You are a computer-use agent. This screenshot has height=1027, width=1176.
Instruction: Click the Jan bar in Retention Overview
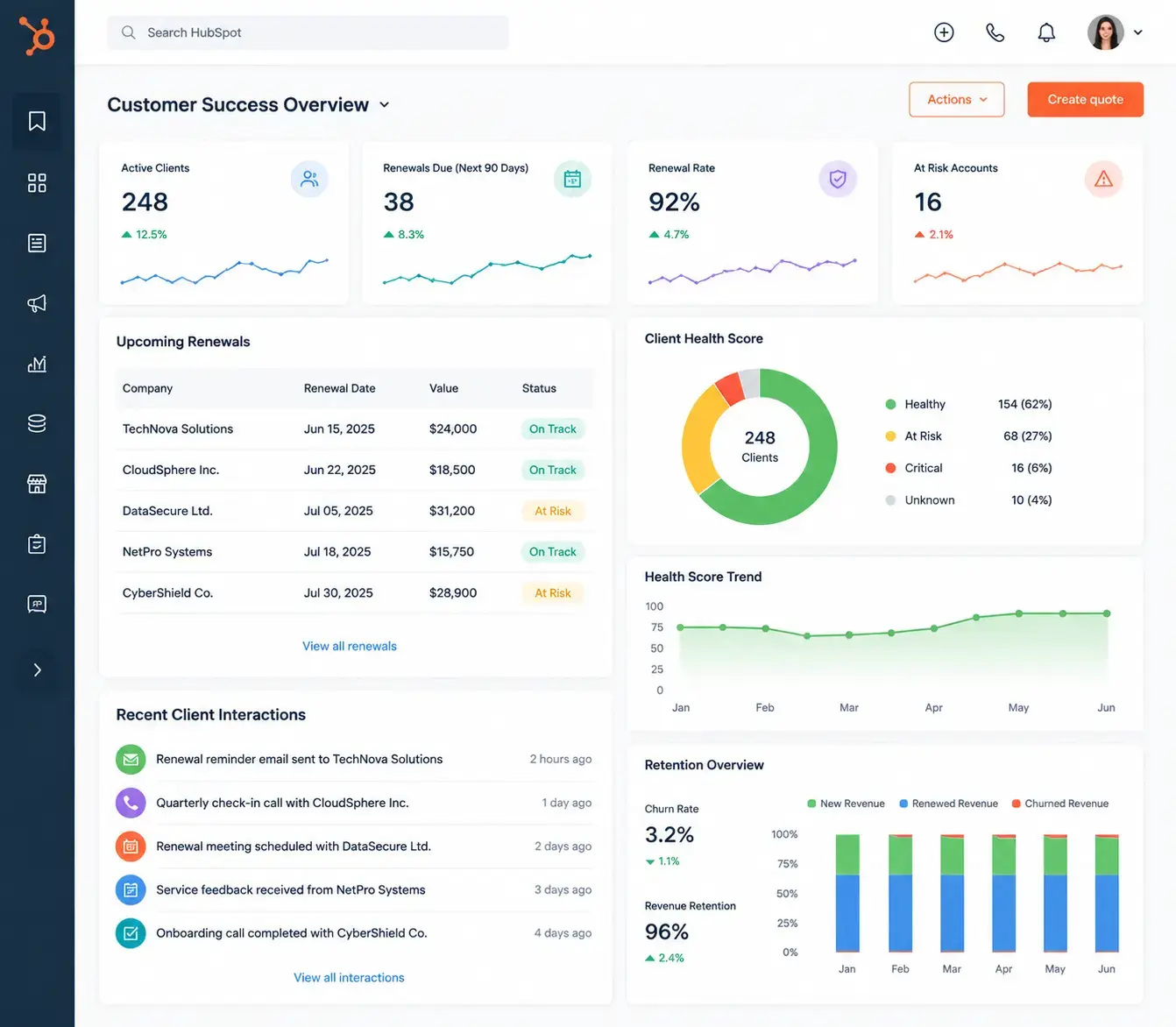(847, 893)
